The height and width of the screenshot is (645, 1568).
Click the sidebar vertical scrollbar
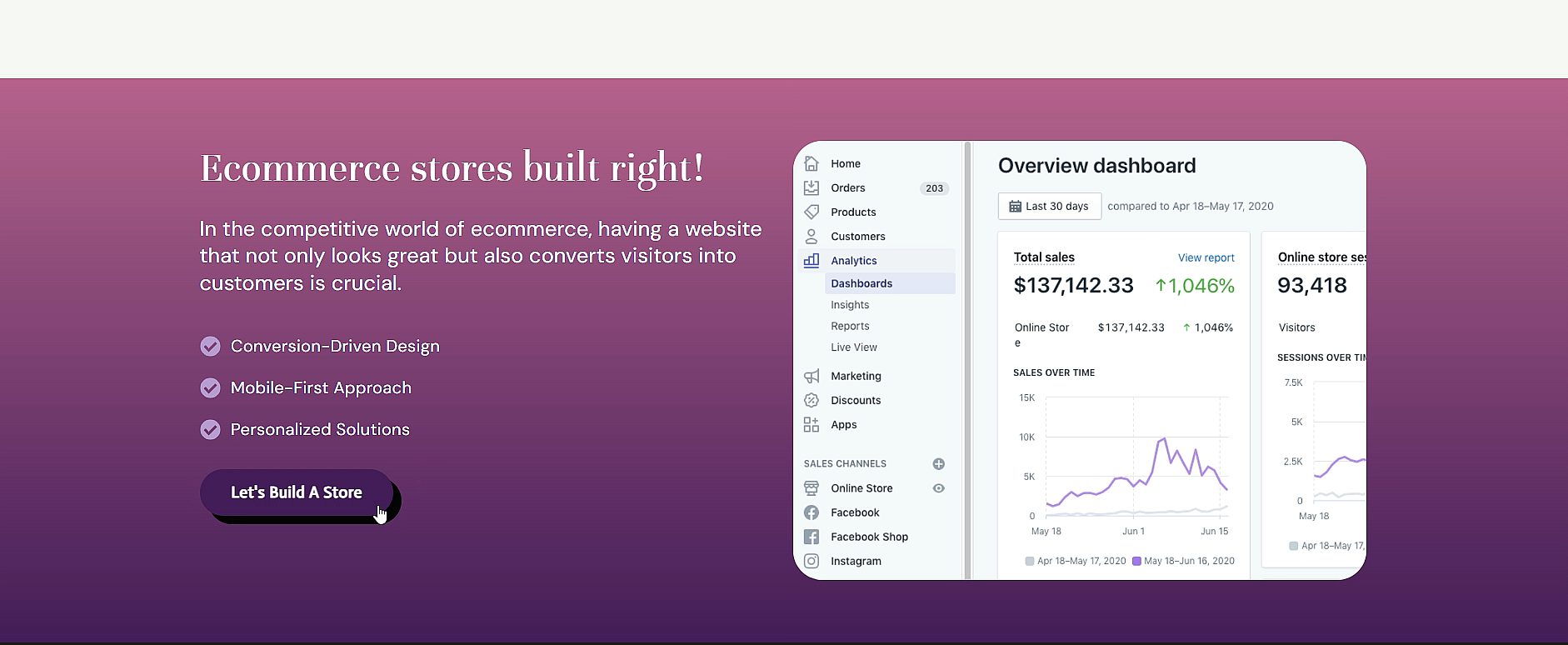[x=967, y=360]
